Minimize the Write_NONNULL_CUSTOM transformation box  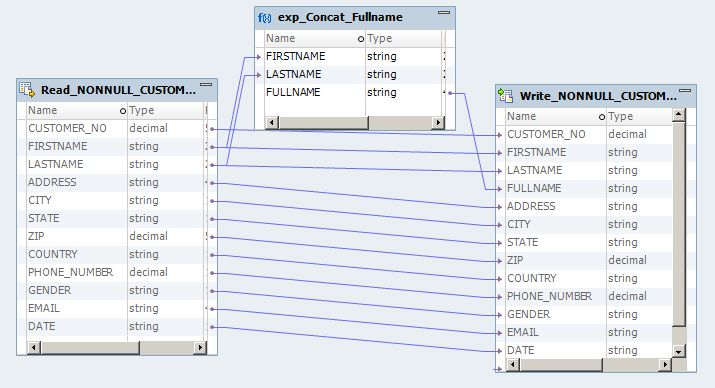pyautogui.click(x=685, y=90)
